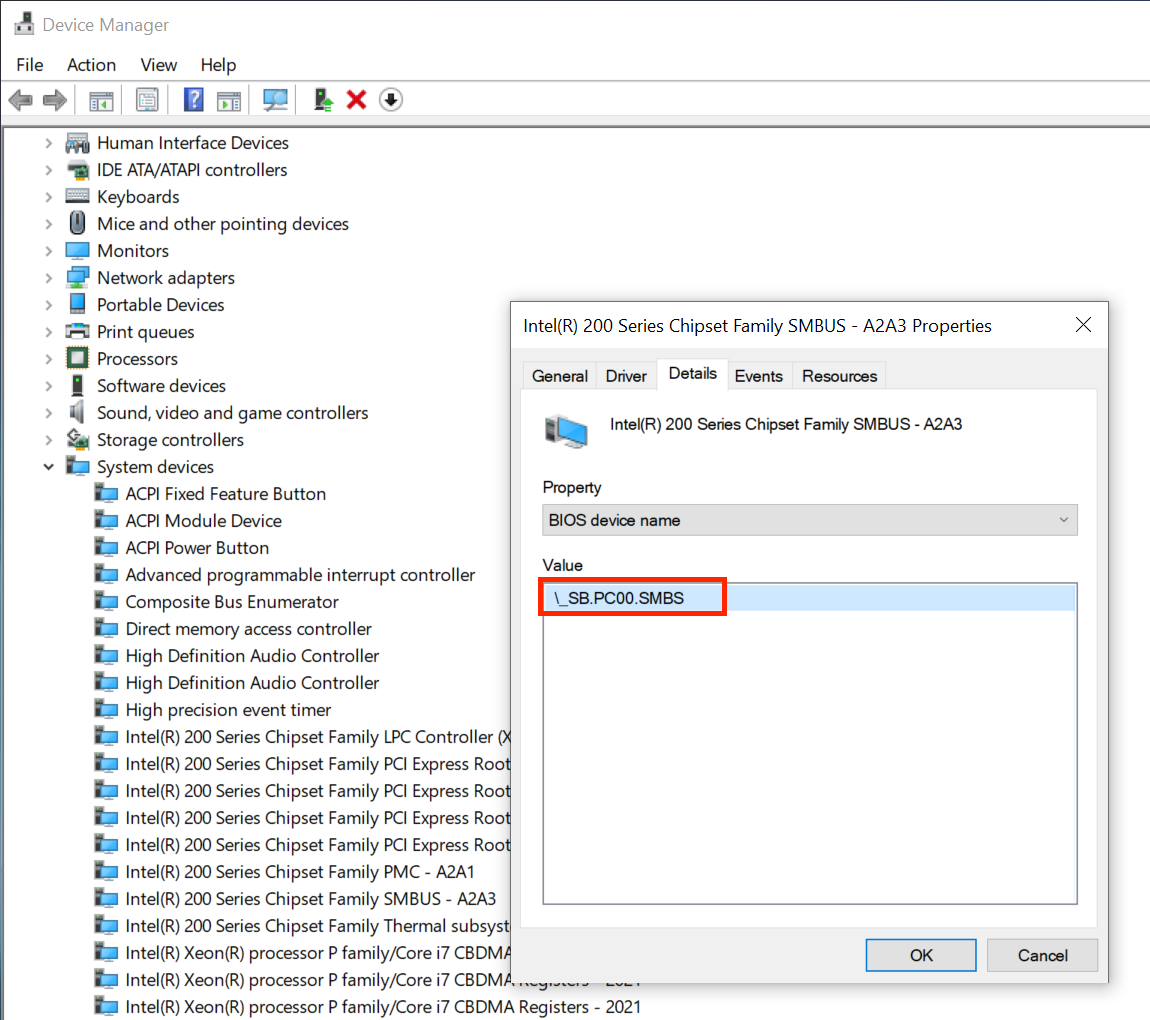This screenshot has width=1150, height=1020.
Task: Select the \_SB.PC00.SMBS value entry
Action: [632, 598]
